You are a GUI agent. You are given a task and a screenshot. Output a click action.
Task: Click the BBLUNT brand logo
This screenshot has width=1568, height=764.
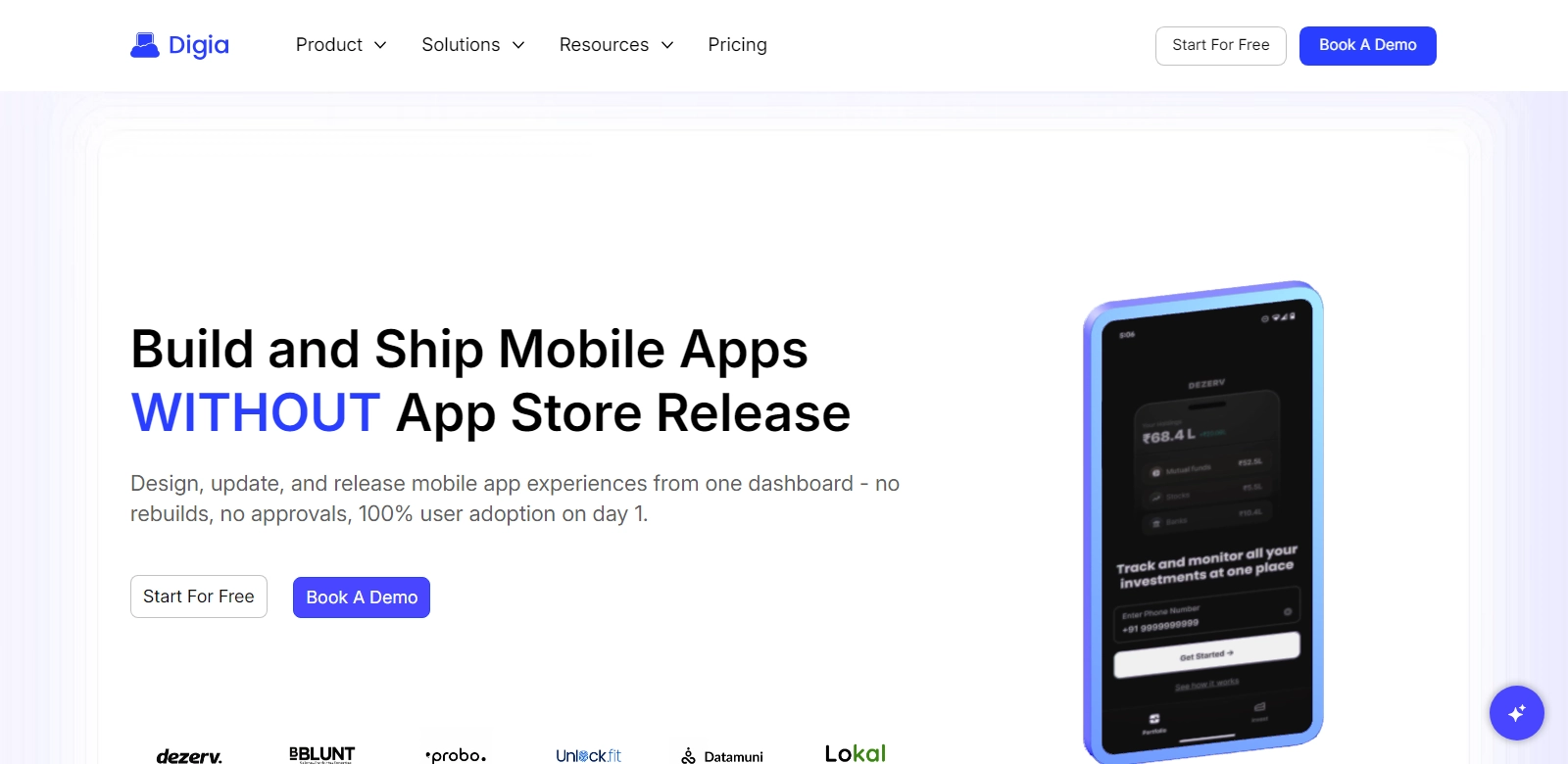pyautogui.click(x=322, y=754)
